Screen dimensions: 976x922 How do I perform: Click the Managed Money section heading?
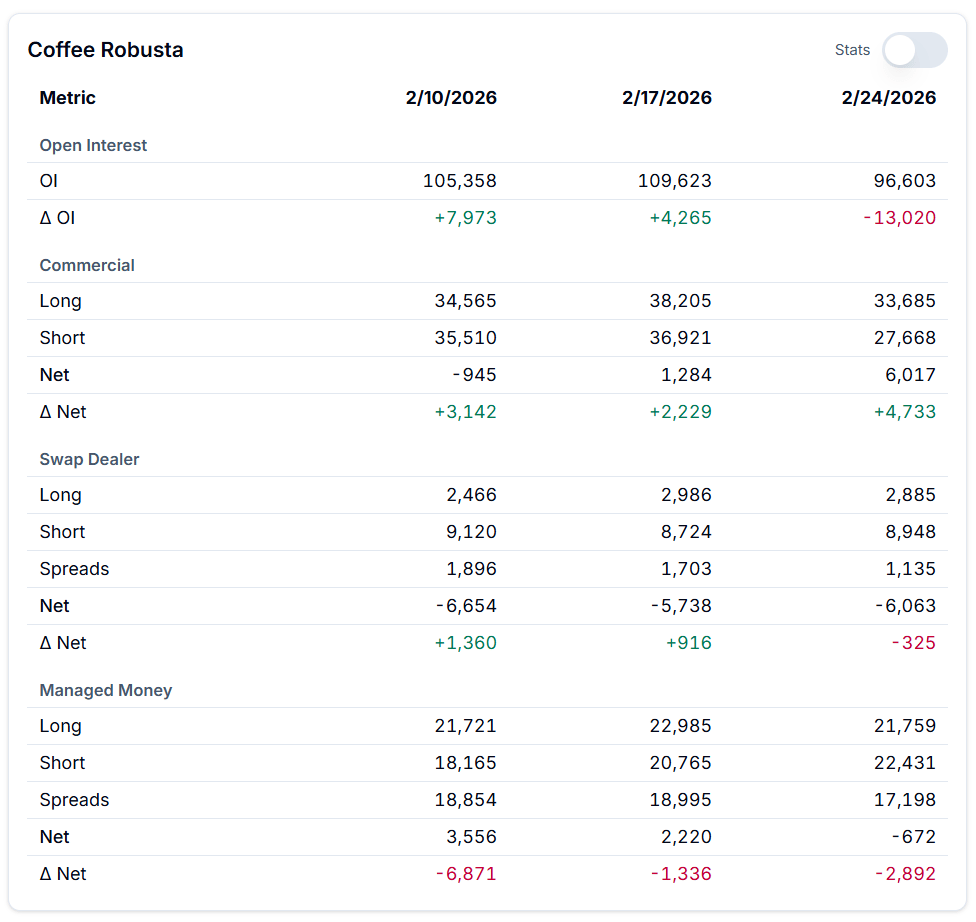(x=106, y=691)
